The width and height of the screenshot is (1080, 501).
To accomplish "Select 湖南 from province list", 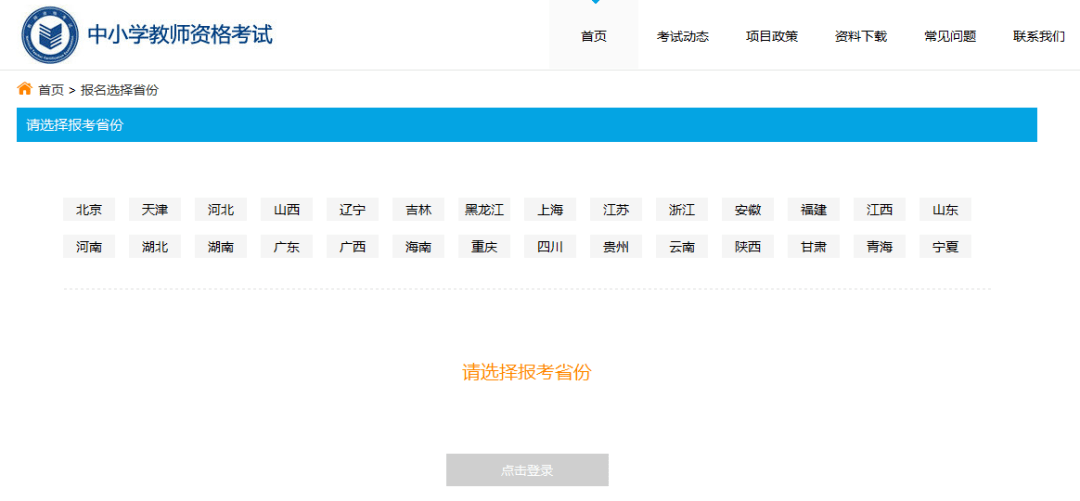I will coord(220,247).
